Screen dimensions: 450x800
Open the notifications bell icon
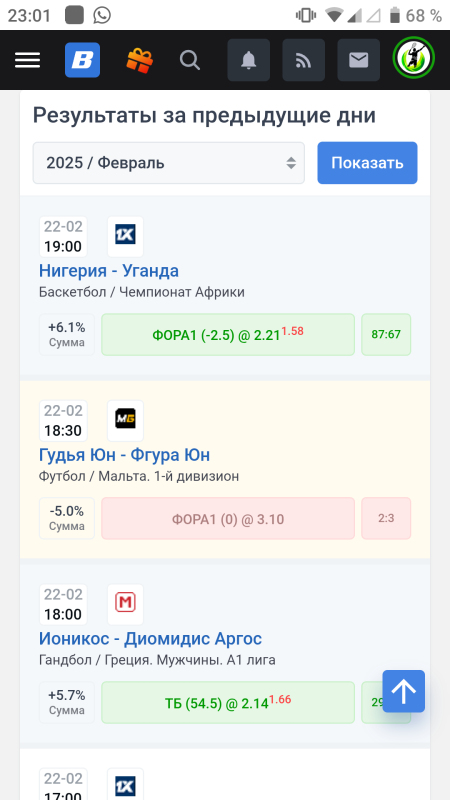coord(248,60)
